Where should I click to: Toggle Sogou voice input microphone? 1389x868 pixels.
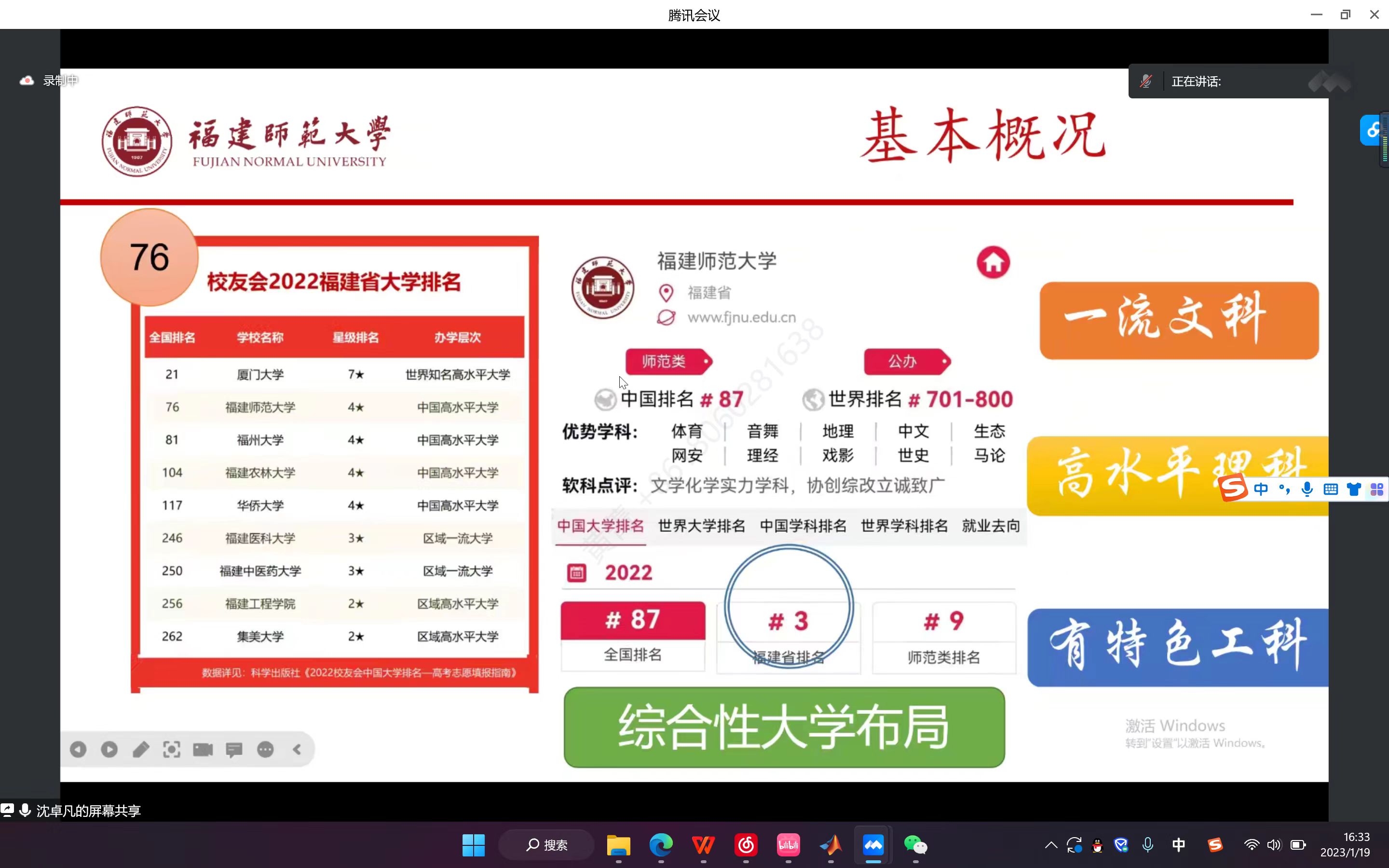[x=1307, y=489]
